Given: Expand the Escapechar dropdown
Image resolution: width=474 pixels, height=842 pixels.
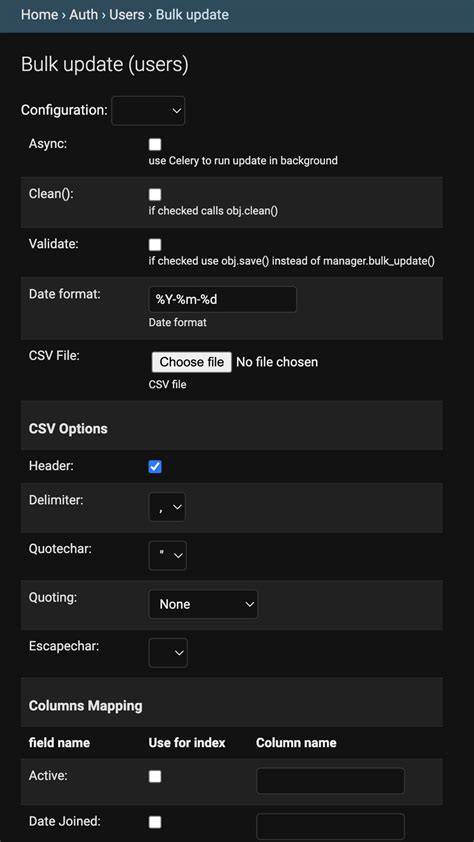Looking at the screenshot, I should 168,653.
